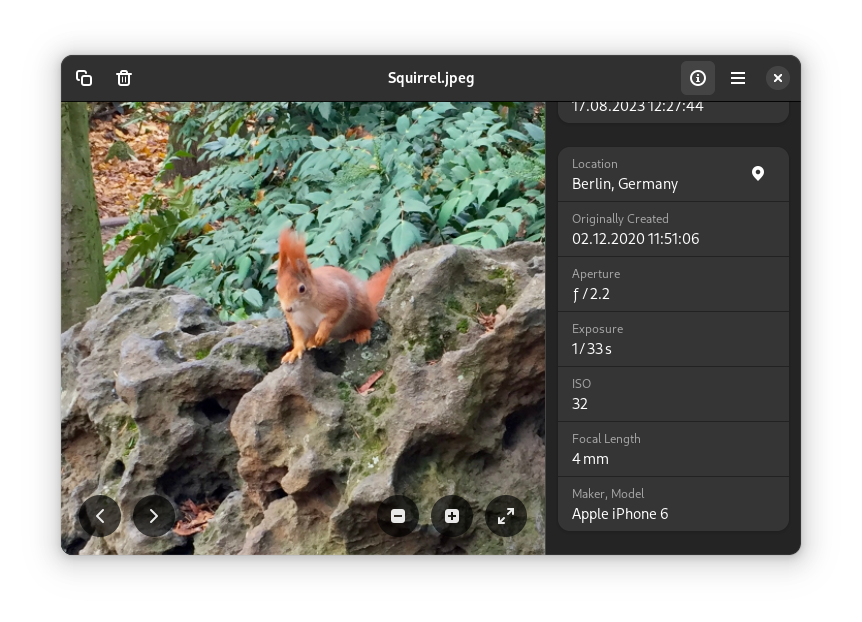
Task: Open the Berlin location on a map
Action: point(758,174)
